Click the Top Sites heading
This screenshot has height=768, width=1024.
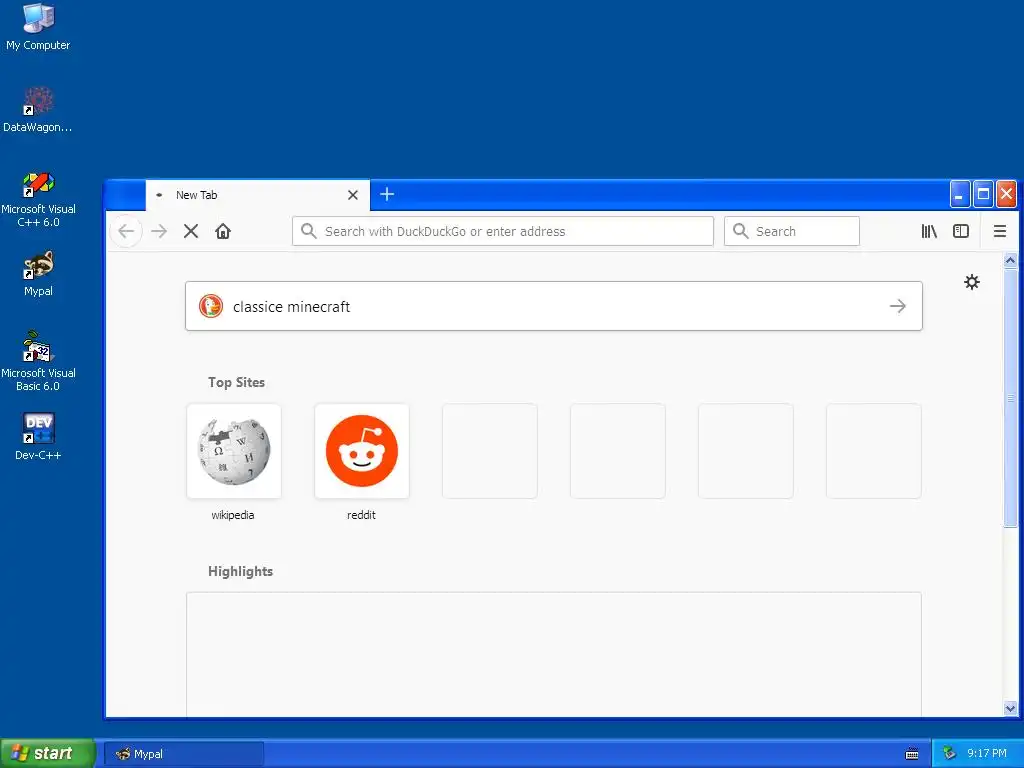click(x=236, y=382)
